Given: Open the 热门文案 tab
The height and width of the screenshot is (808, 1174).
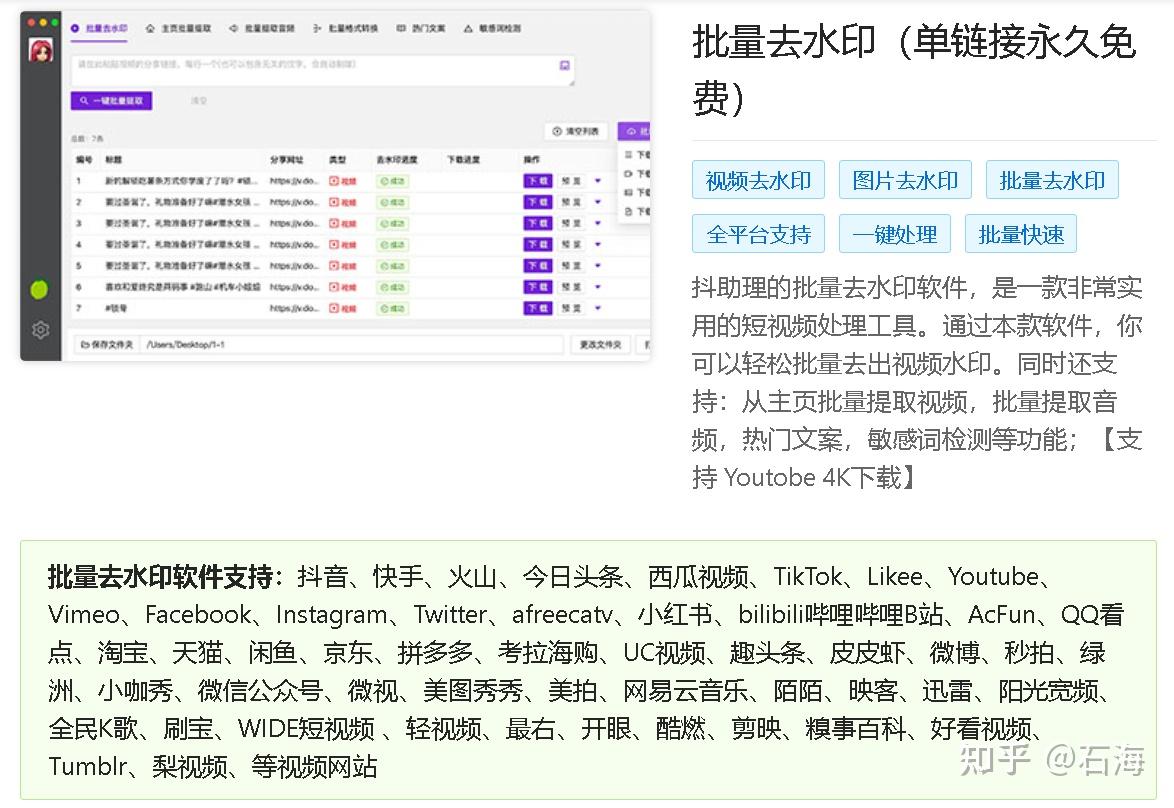Looking at the screenshot, I should pos(422,28).
